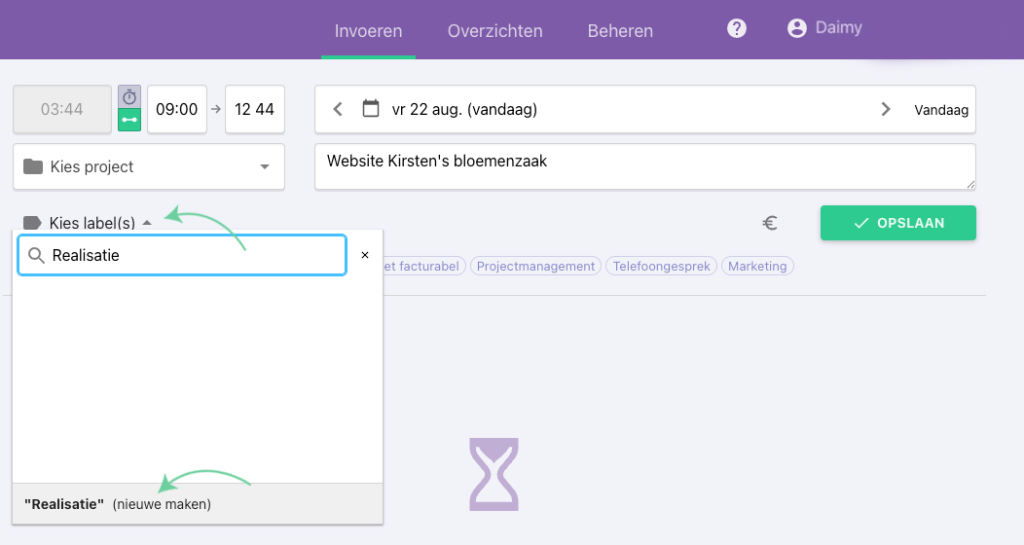Screen dimensions: 1024x545
Task: Clear the label search with X
Action: [365, 255]
